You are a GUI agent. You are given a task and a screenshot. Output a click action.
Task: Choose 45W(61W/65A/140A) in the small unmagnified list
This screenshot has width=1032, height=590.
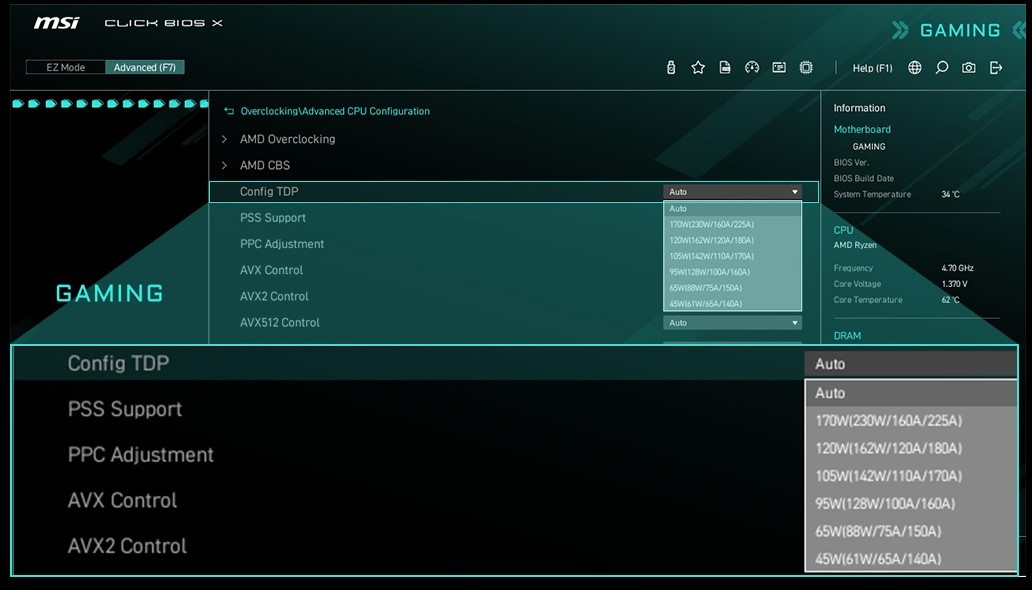click(733, 303)
